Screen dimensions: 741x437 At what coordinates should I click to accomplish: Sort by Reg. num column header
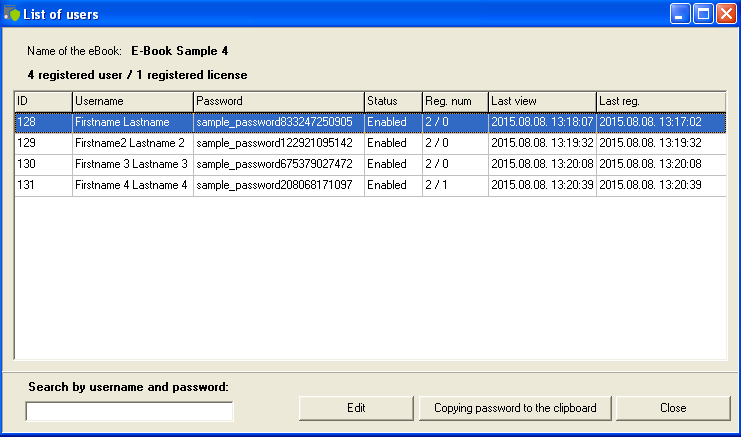(x=455, y=101)
